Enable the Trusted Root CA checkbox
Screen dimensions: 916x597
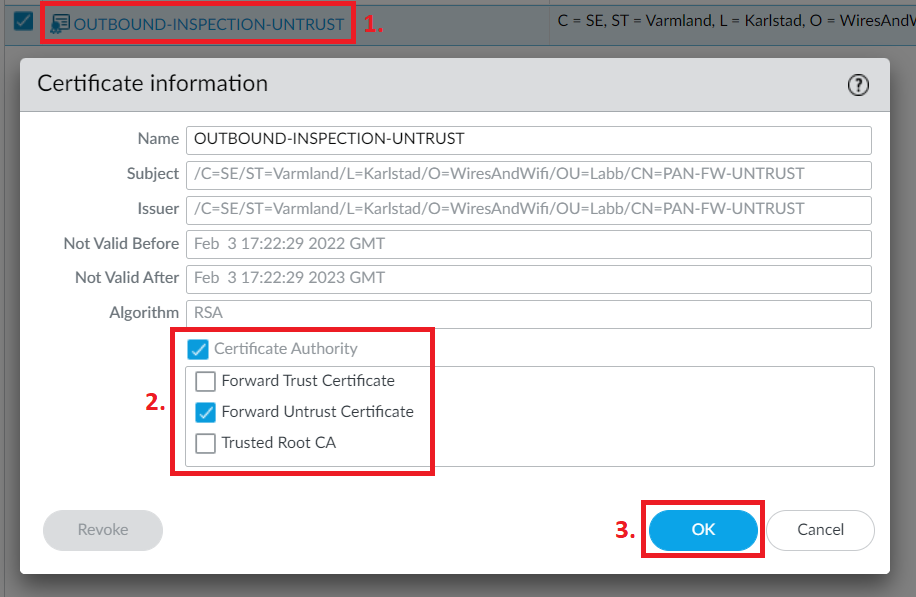[204, 443]
